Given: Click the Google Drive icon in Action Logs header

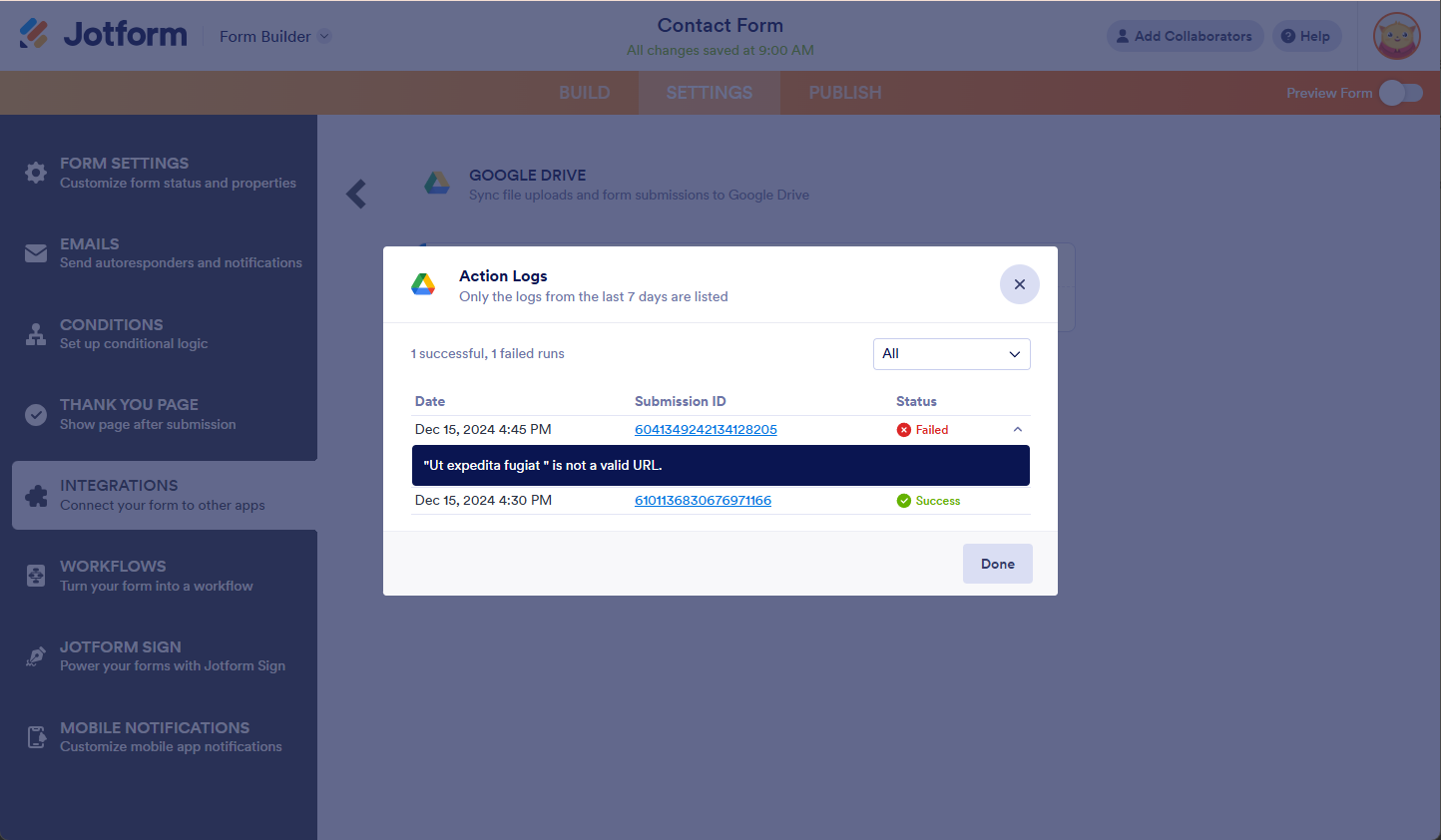Looking at the screenshot, I should pyautogui.click(x=423, y=284).
